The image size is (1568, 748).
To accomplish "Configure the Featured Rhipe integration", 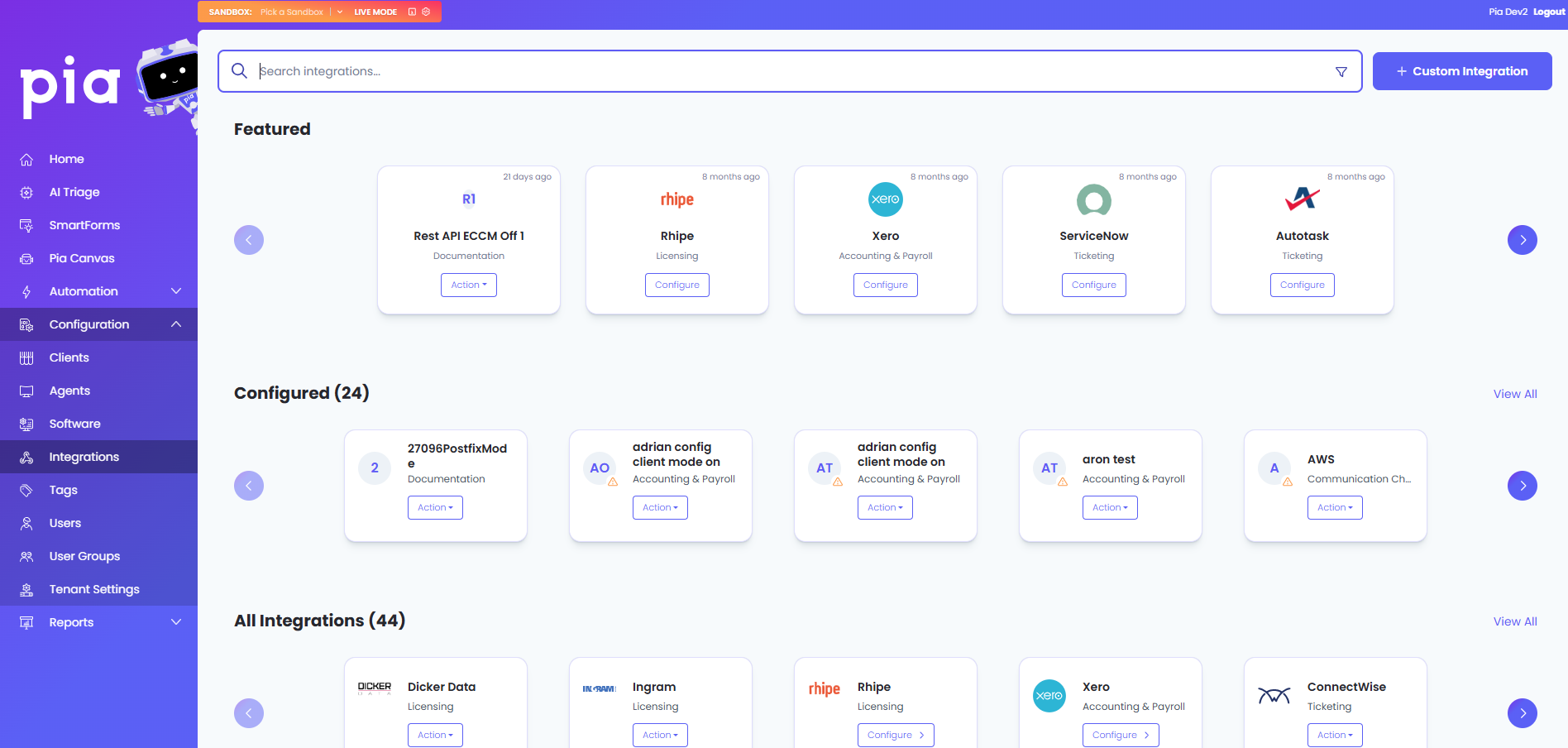I will point(677,285).
